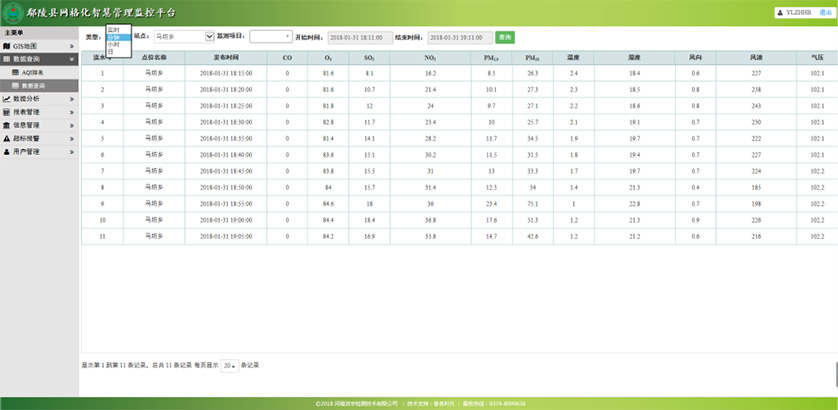Open the AQI排名 submenu item
Screen dimensions: 838x410
point(39,72)
